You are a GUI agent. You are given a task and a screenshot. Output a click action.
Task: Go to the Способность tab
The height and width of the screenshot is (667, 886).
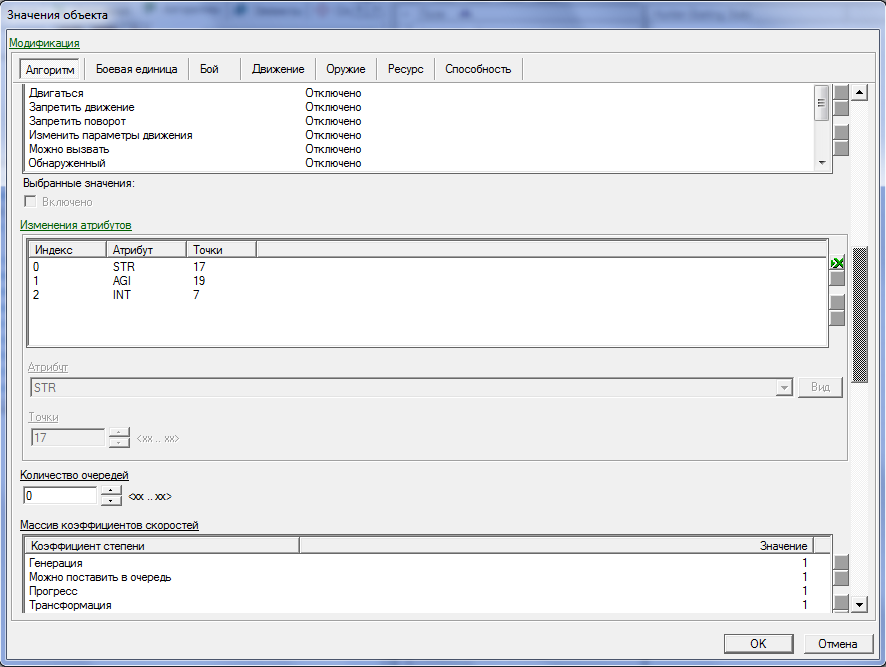[x=478, y=69]
